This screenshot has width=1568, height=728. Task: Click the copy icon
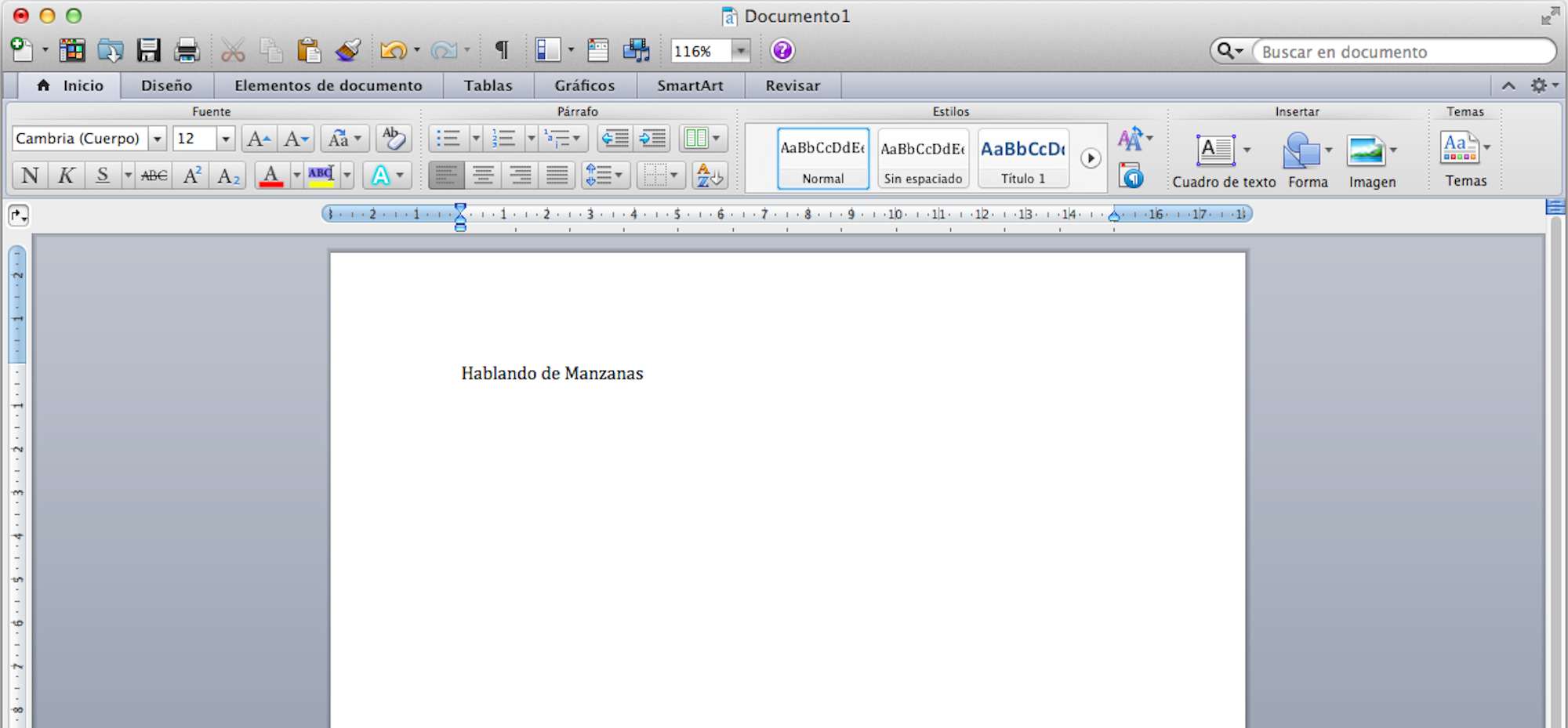pyautogui.click(x=270, y=50)
